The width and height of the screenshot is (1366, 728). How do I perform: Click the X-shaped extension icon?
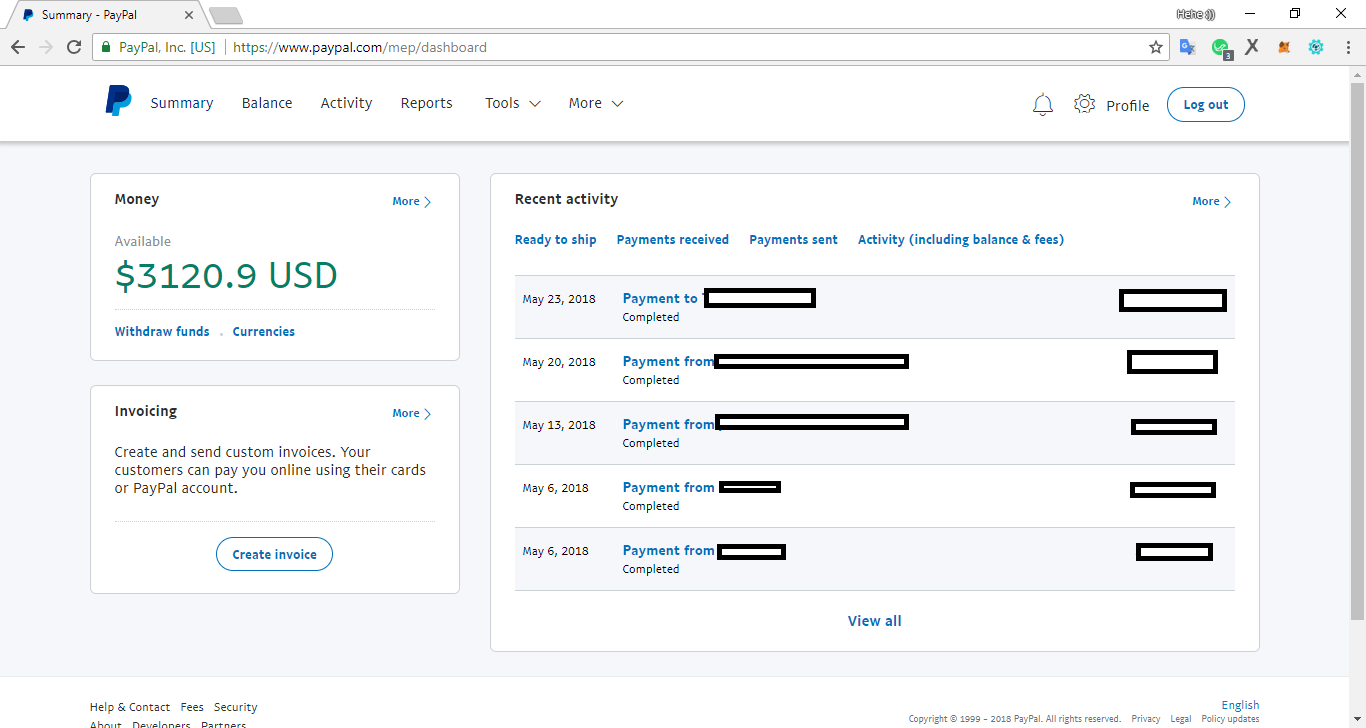point(1252,47)
